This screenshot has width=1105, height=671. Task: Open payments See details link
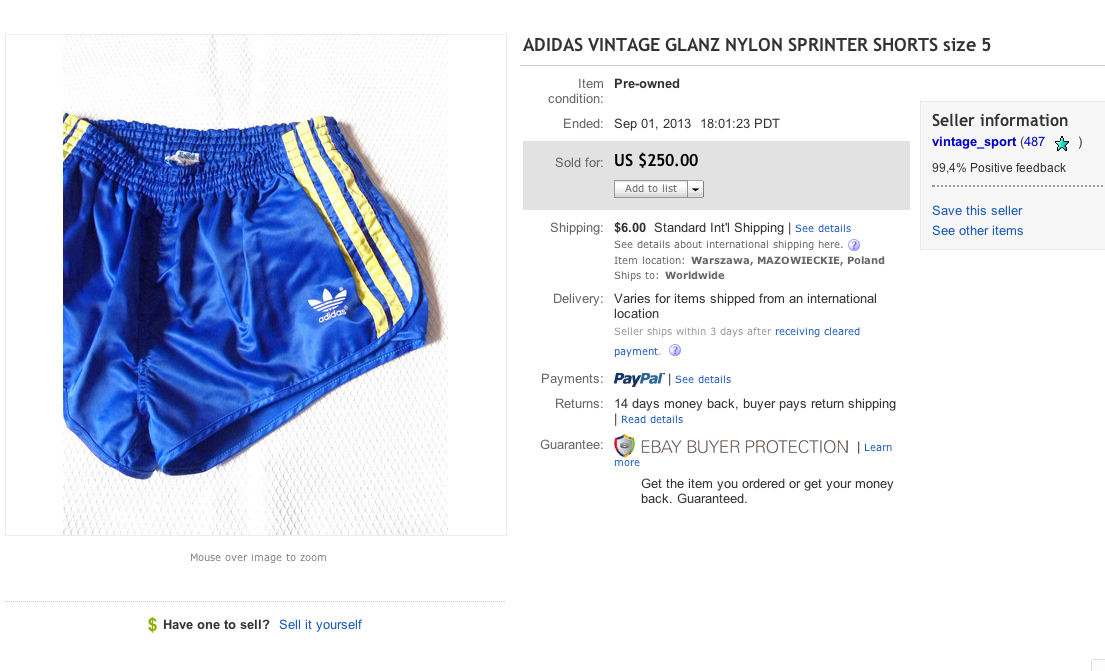703,380
